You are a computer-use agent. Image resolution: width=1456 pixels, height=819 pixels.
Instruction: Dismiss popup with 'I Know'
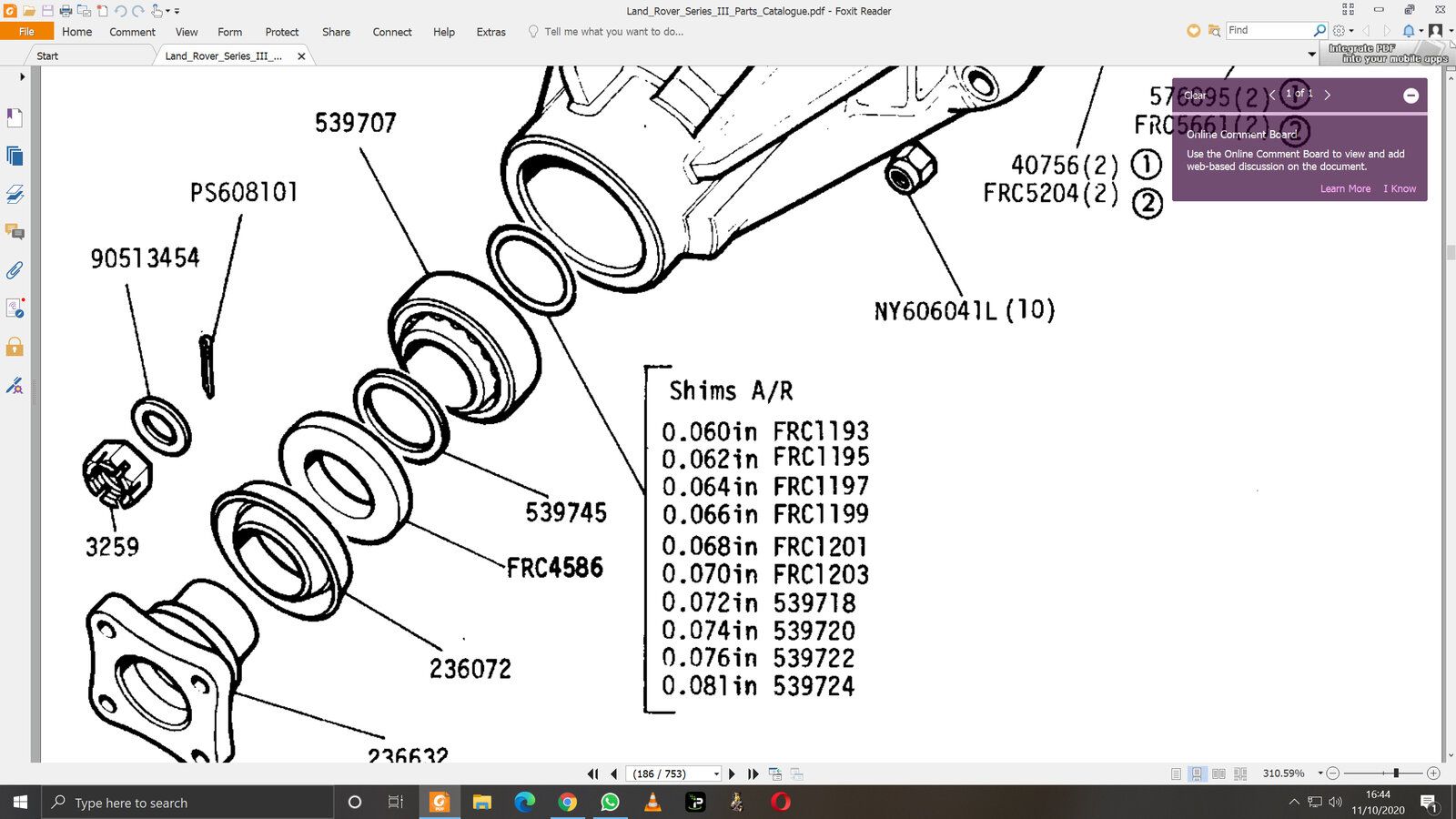point(1400,188)
